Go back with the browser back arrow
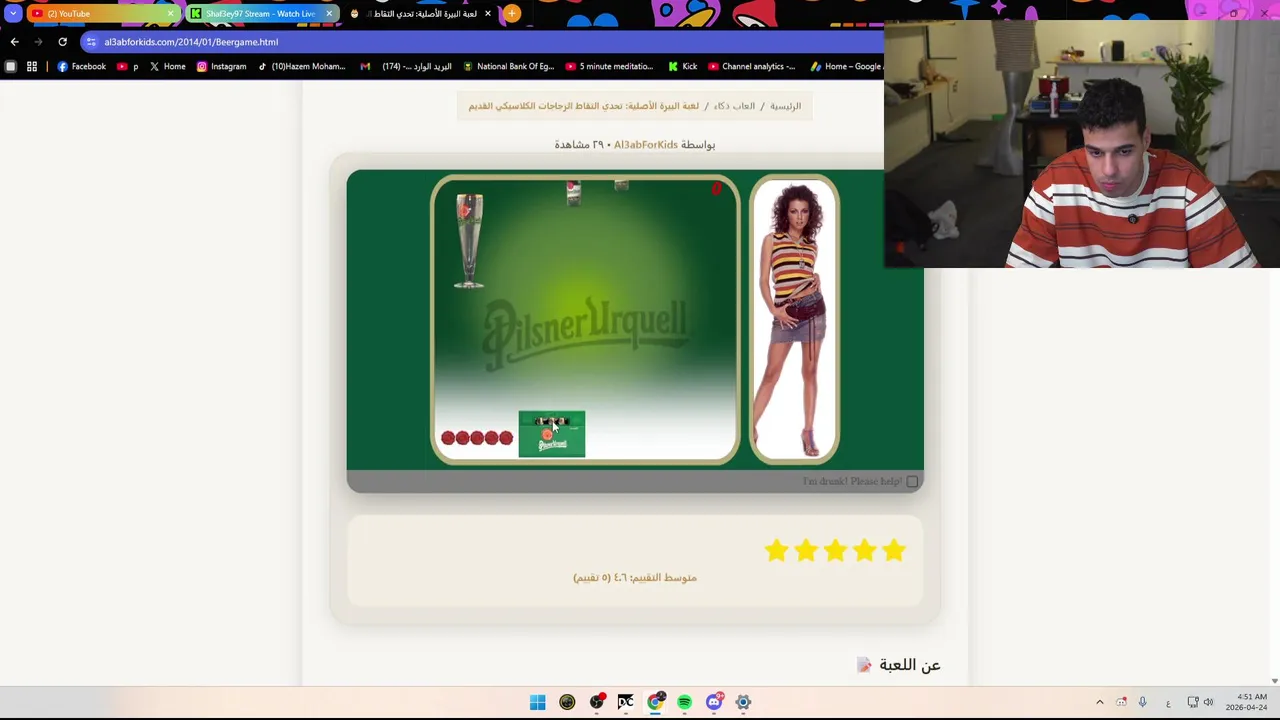 [x=14, y=42]
